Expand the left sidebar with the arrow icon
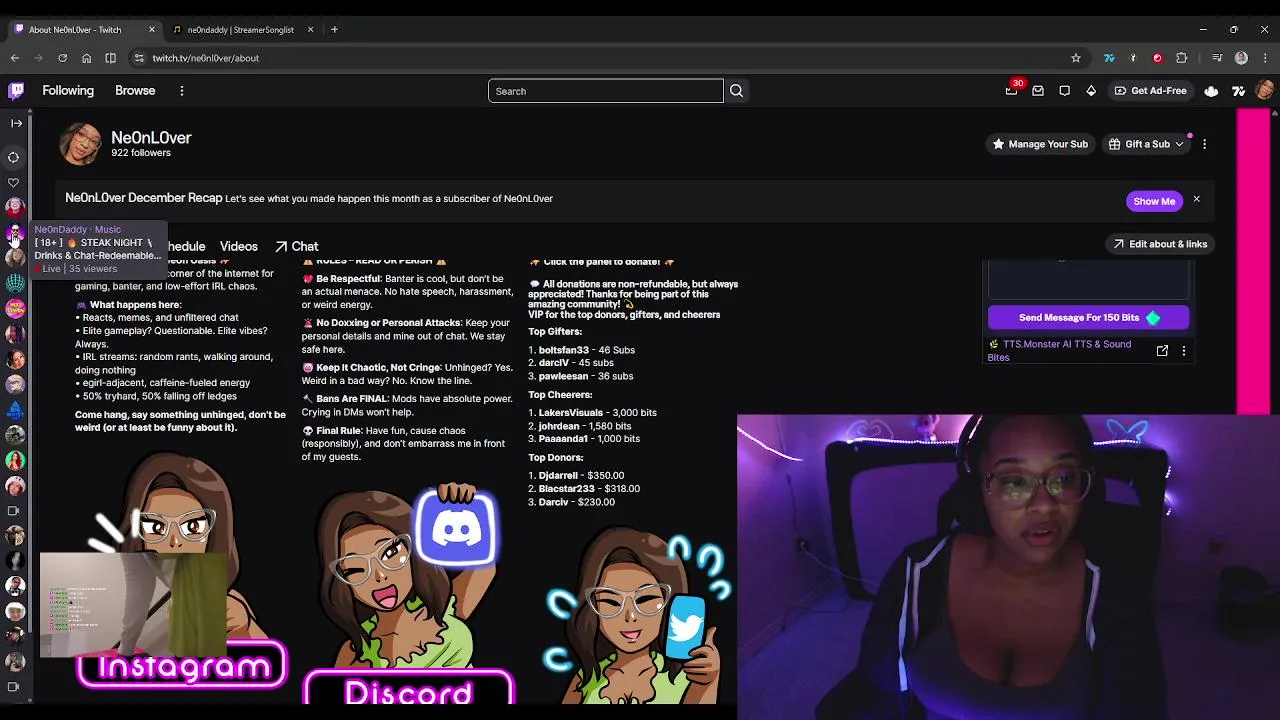Image resolution: width=1280 pixels, height=720 pixels. [16, 123]
